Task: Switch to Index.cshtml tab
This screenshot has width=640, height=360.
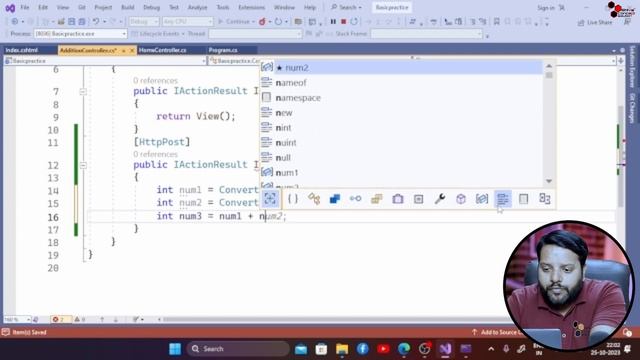Action: point(22,50)
